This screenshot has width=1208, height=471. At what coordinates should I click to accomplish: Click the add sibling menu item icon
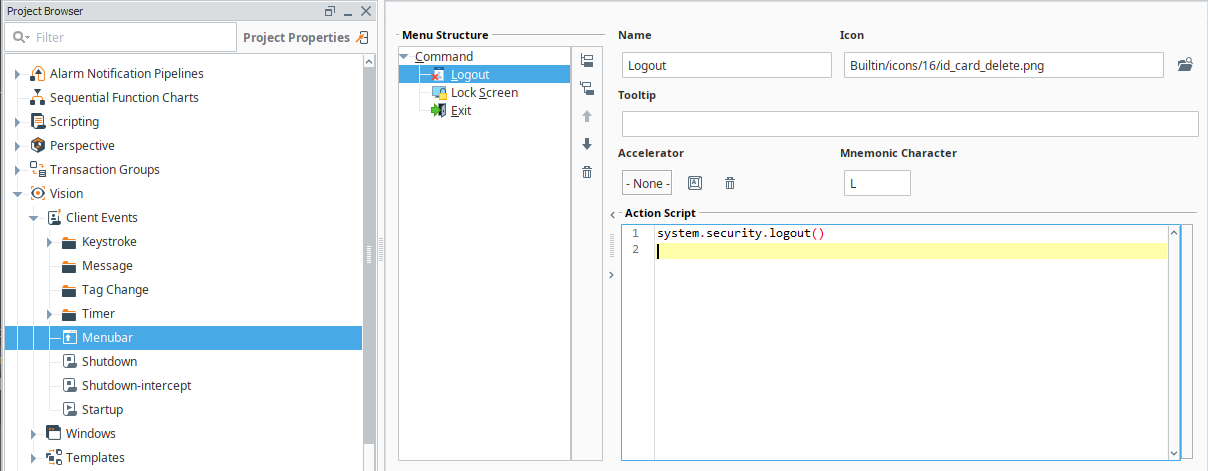point(587,60)
